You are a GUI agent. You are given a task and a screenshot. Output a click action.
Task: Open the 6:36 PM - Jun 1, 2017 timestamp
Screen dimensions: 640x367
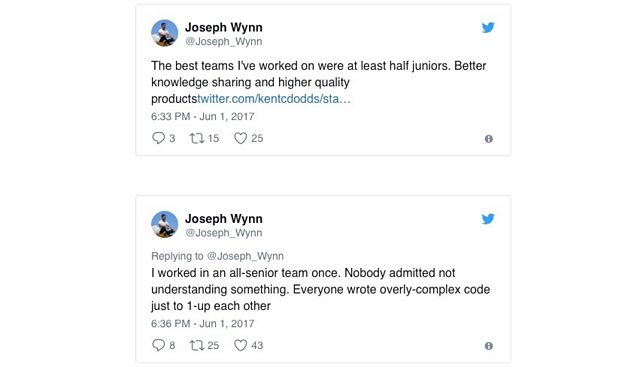[x=202, y=323]
